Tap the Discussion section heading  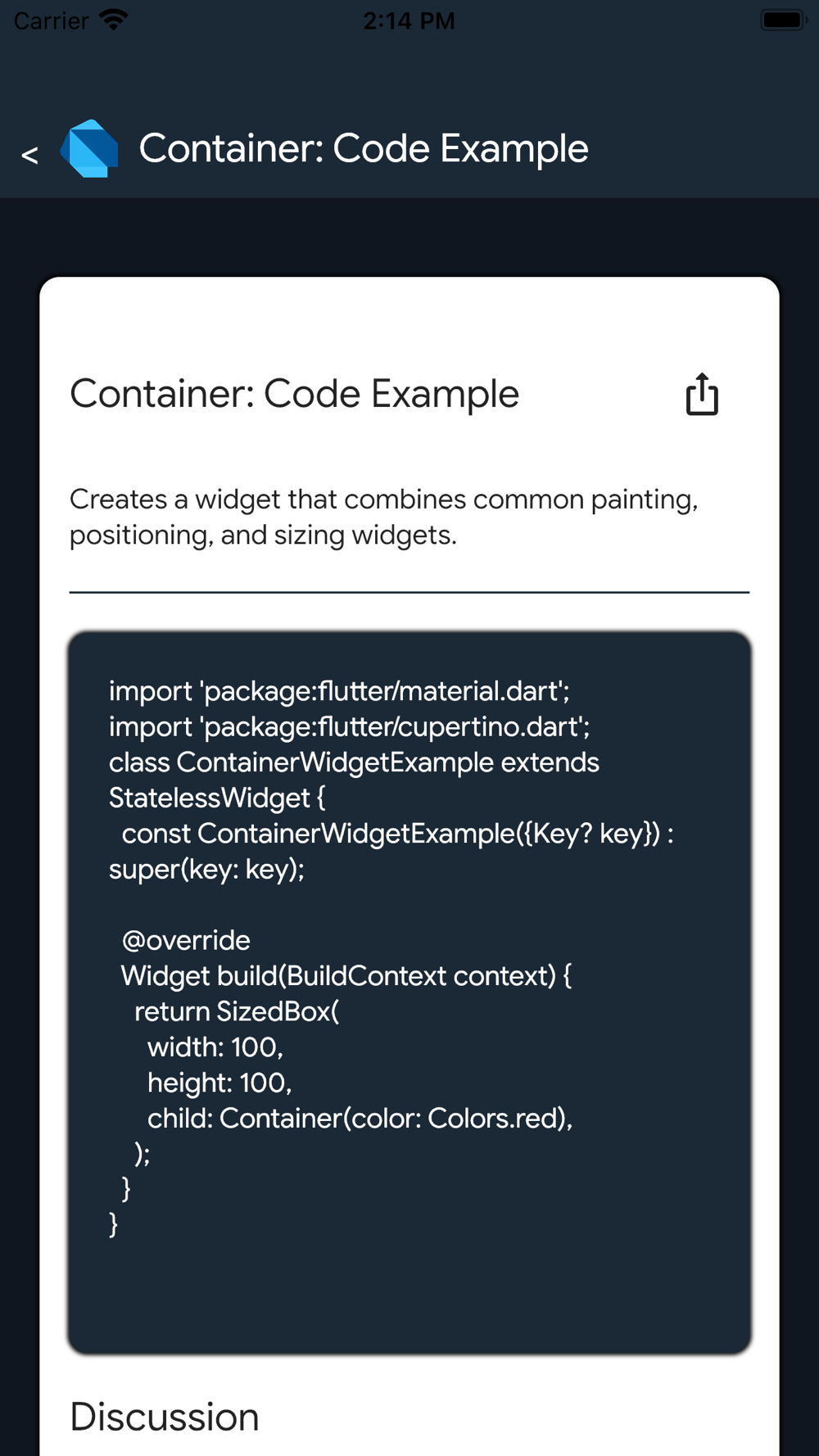tap(165, 1417)
